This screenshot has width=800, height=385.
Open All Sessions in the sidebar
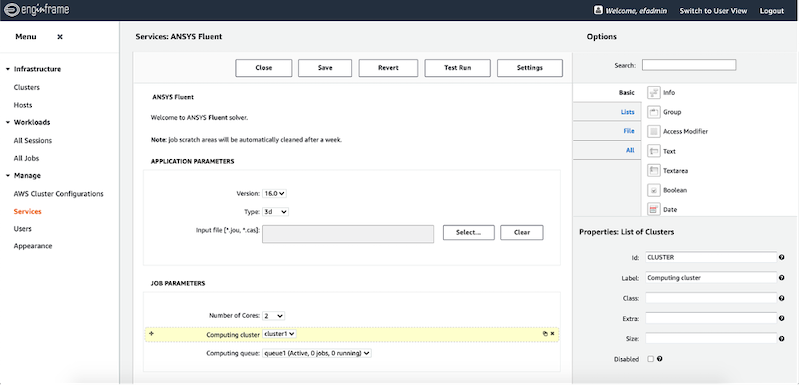33,140
